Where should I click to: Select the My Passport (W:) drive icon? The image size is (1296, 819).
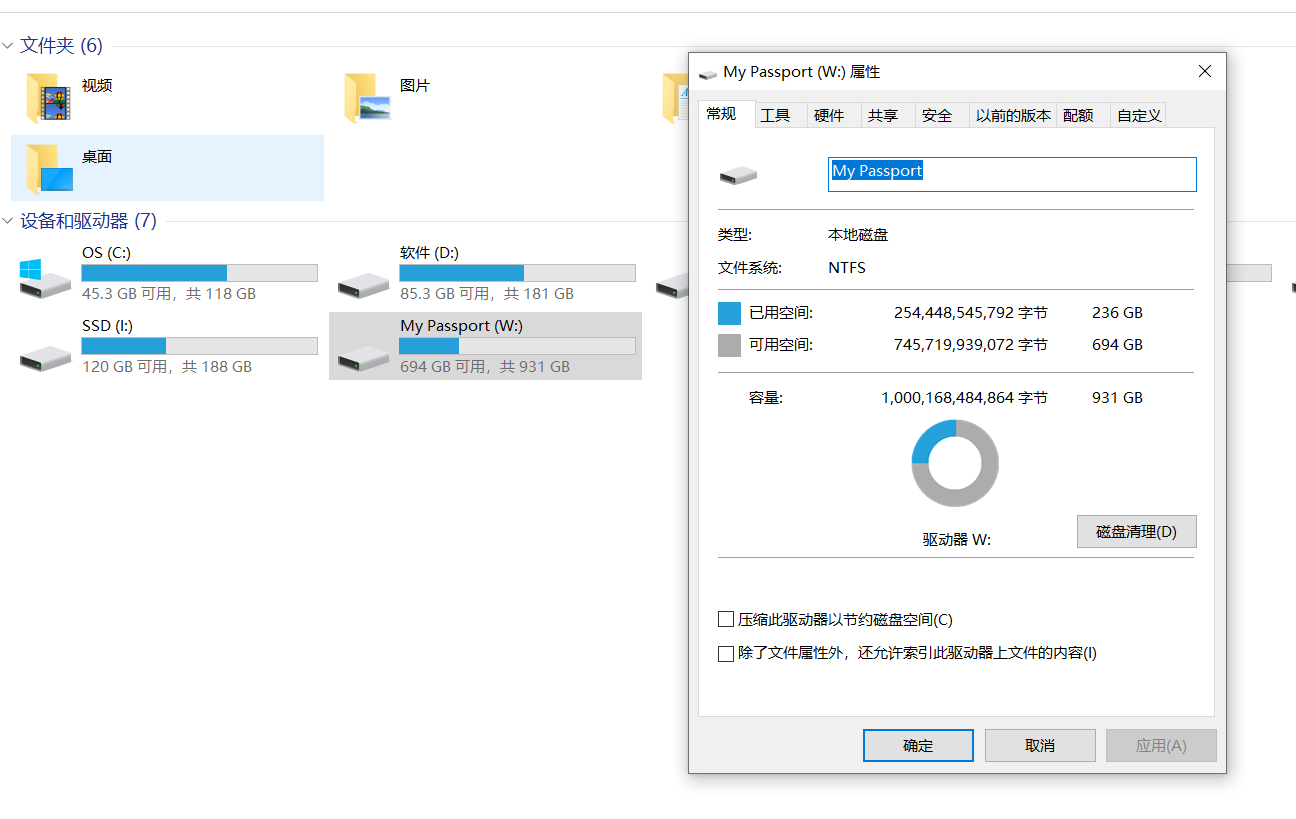click(363, 357)
